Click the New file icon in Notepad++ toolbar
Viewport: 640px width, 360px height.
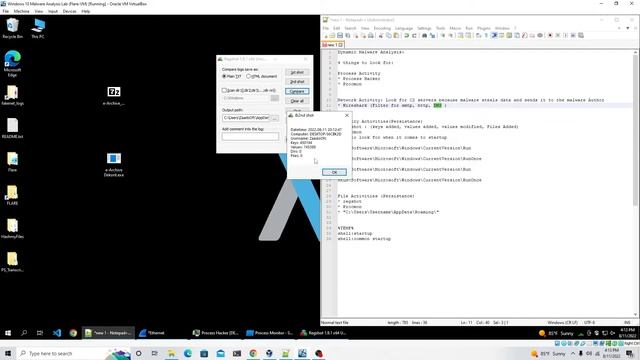(326, 36)
